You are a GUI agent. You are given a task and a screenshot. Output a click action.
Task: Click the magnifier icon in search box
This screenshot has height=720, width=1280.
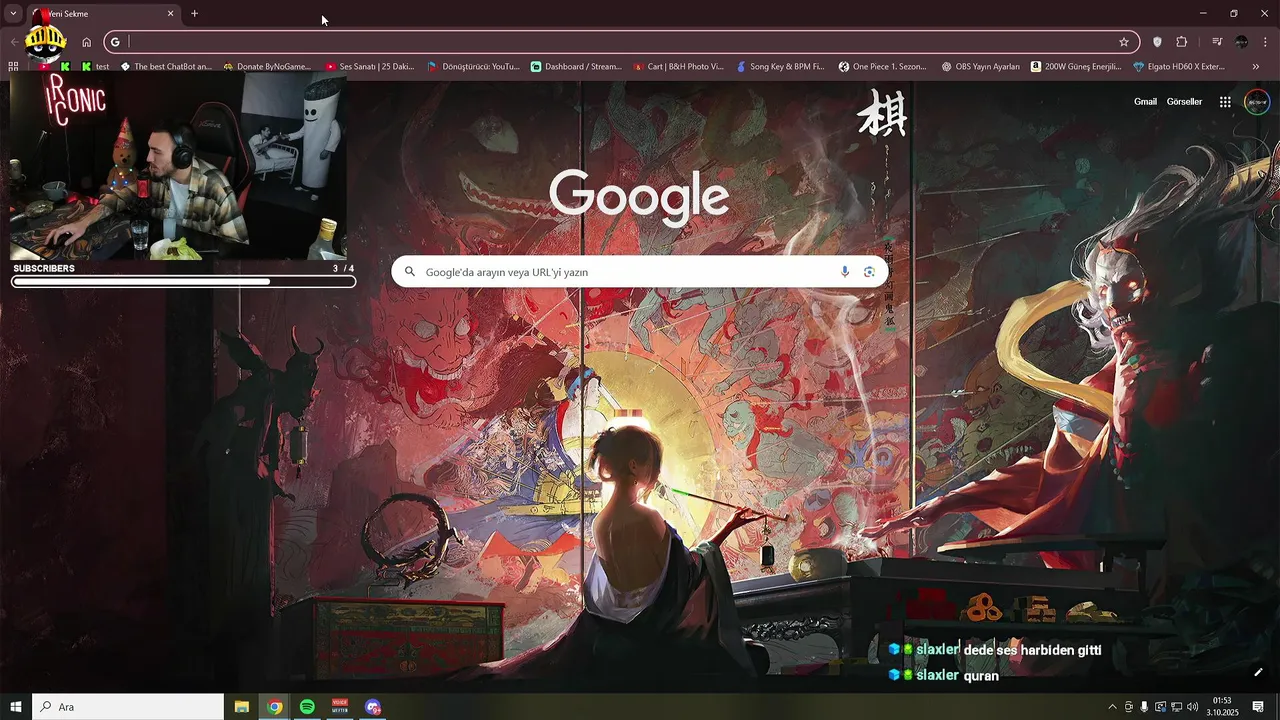pos(410,272)
